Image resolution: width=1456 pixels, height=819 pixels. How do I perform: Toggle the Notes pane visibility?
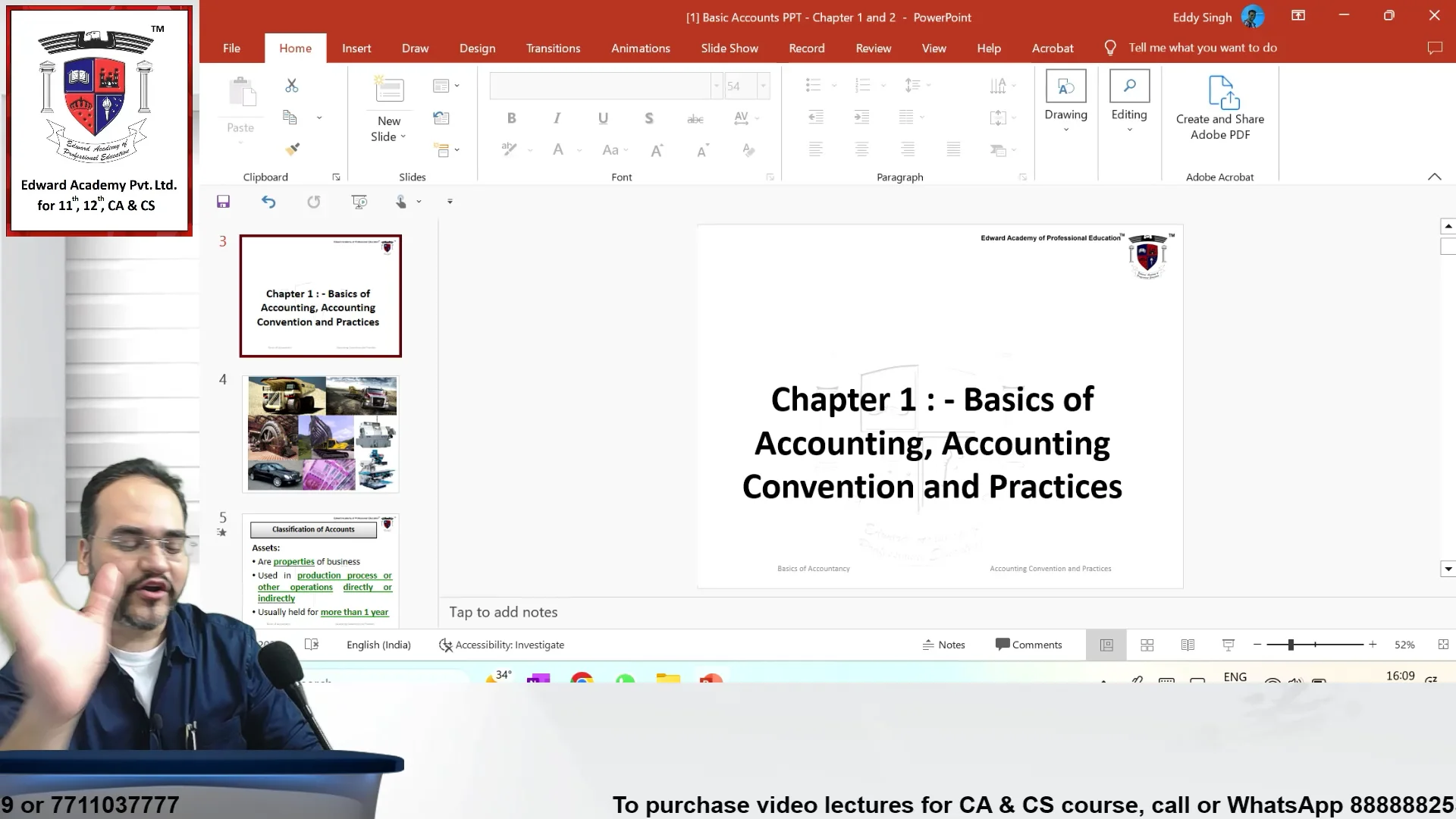[x=943, y=645]
